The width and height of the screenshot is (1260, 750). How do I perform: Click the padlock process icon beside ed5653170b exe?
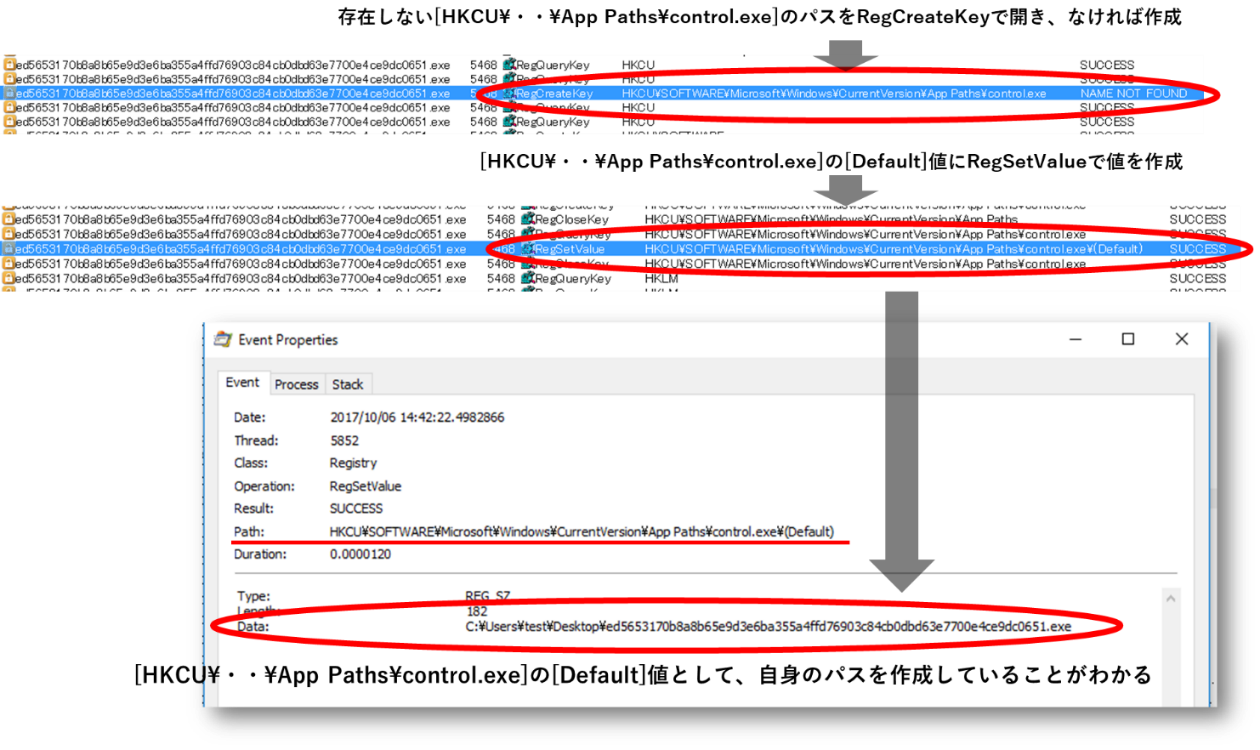tap(8, 64)
